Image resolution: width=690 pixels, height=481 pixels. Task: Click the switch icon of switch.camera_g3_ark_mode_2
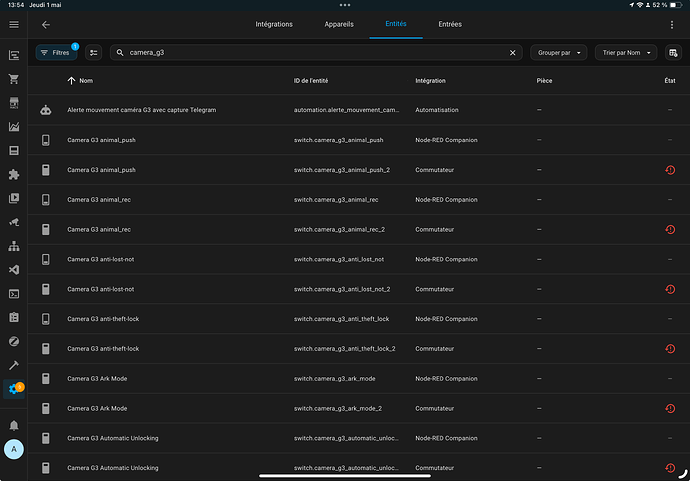tap(46, 408)
